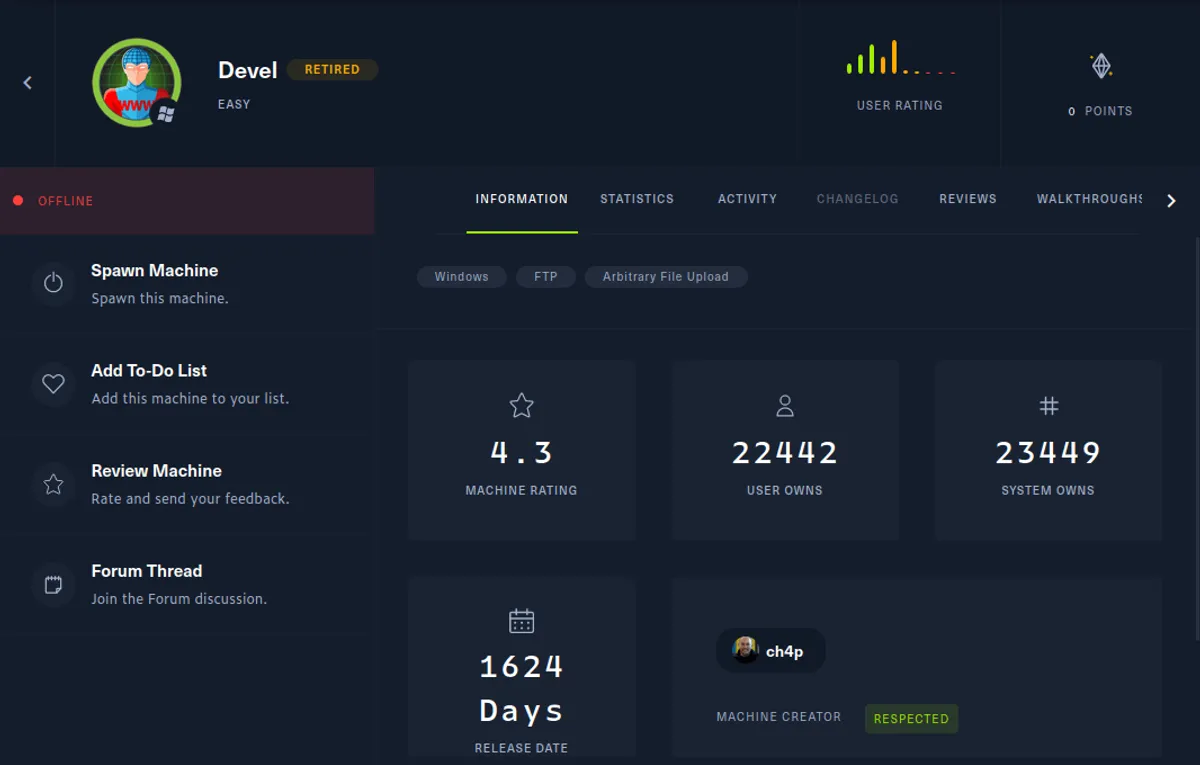Click the release date calendar icon
Screen dimensions: 1200x765
[x=521, y=621]
